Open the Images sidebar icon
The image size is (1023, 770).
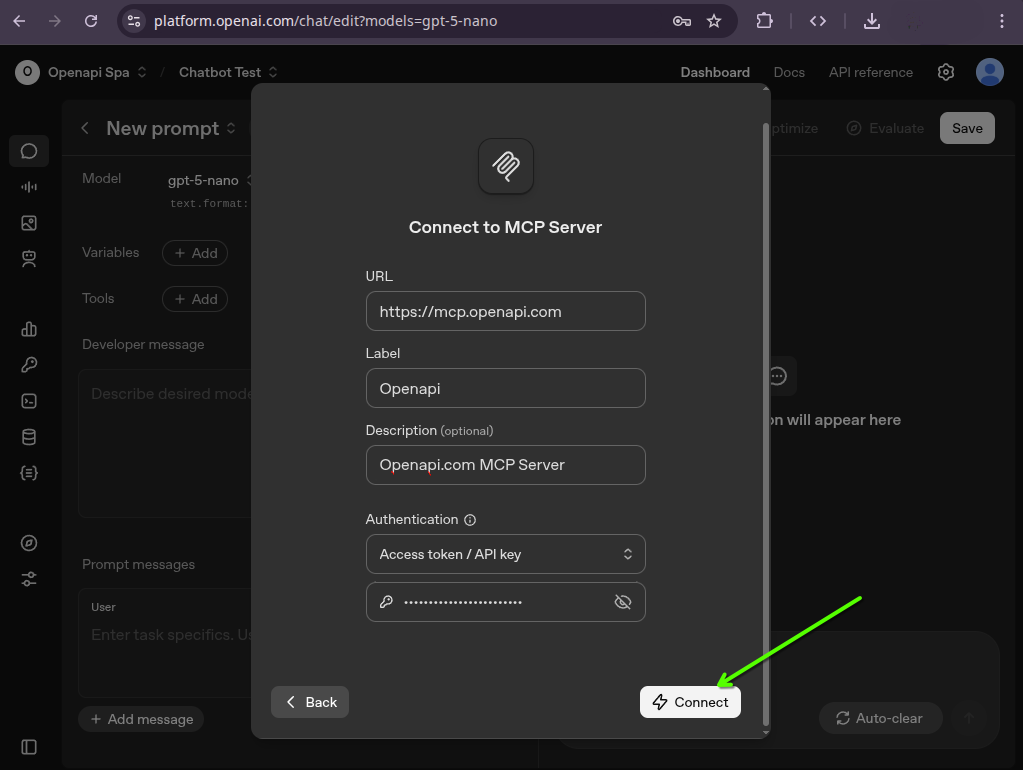(29, 223)
